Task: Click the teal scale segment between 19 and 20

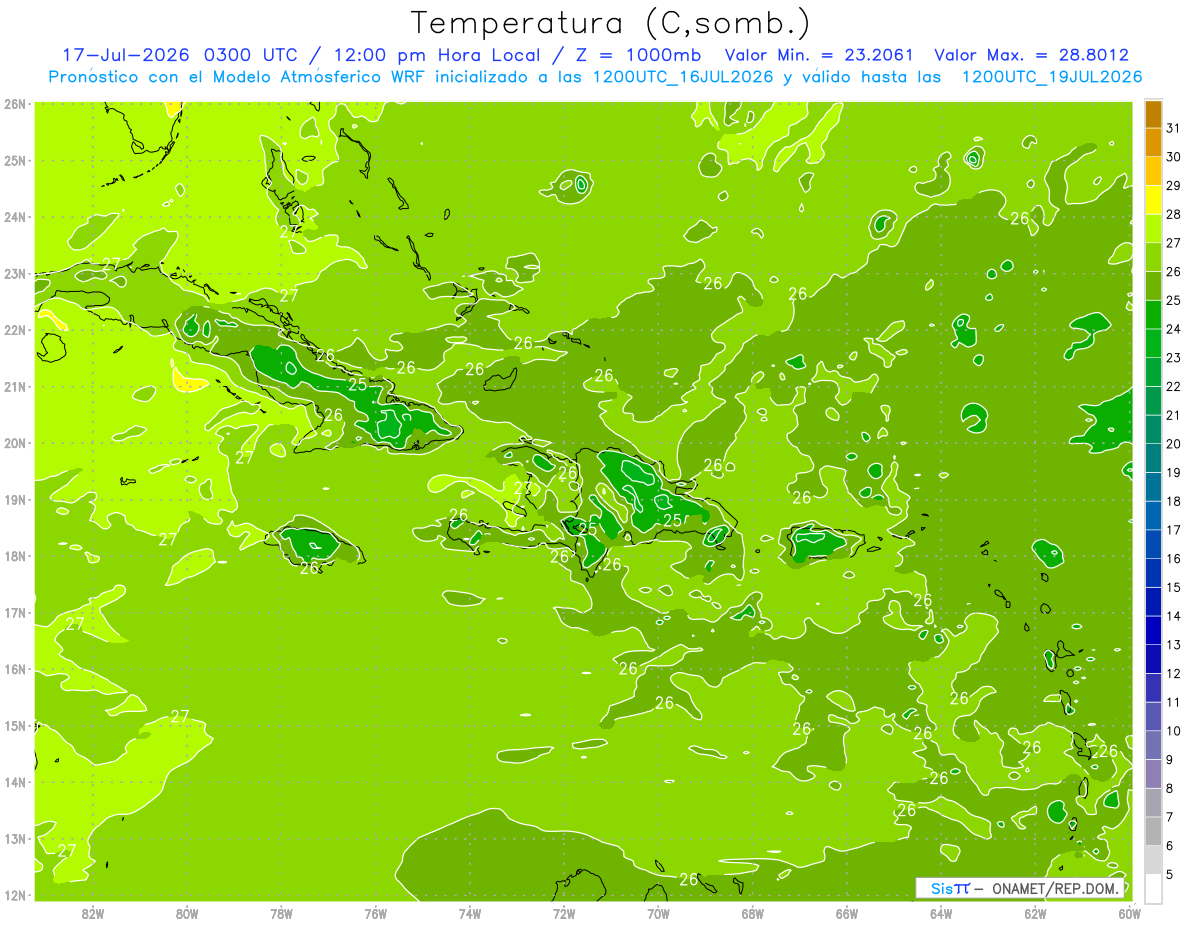Action: pos(1153,458)
